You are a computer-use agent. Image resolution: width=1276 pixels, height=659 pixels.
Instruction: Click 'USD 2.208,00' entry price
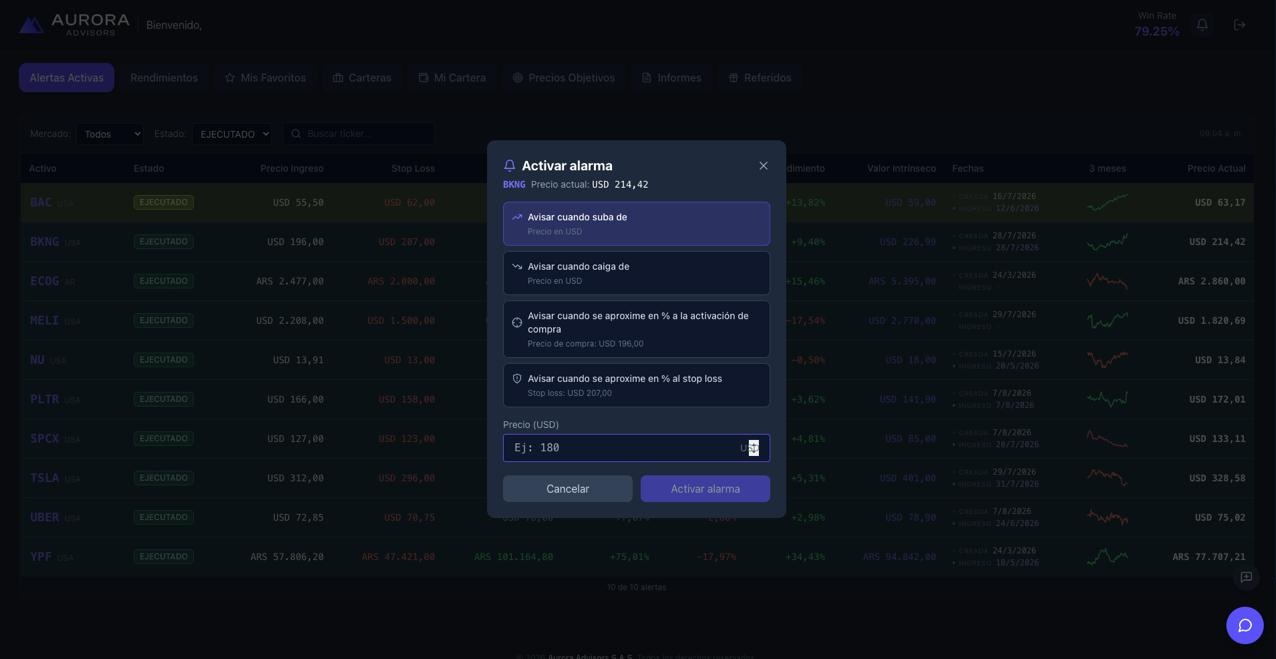point(290,321)
